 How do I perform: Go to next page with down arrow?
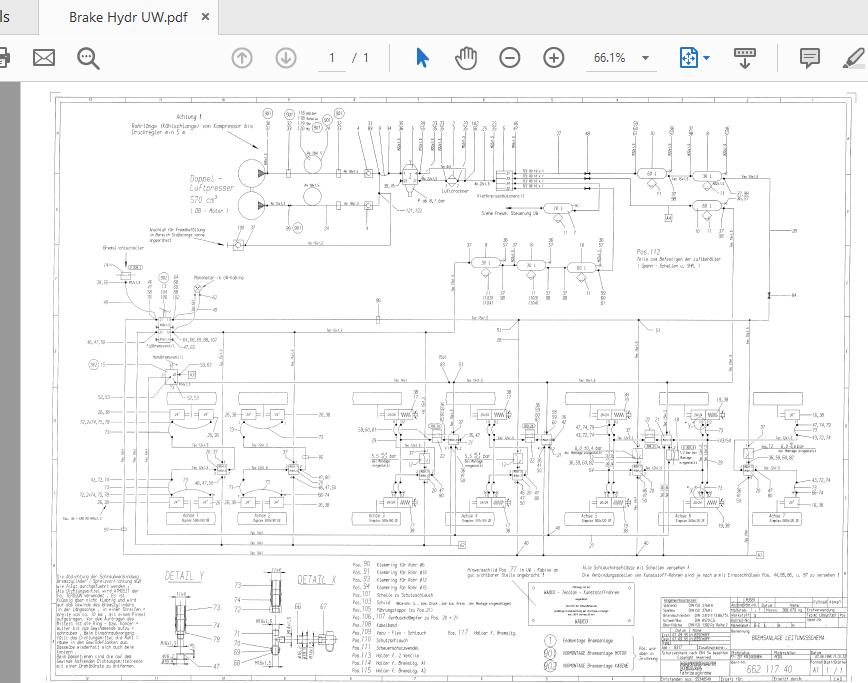click(285, 57)
